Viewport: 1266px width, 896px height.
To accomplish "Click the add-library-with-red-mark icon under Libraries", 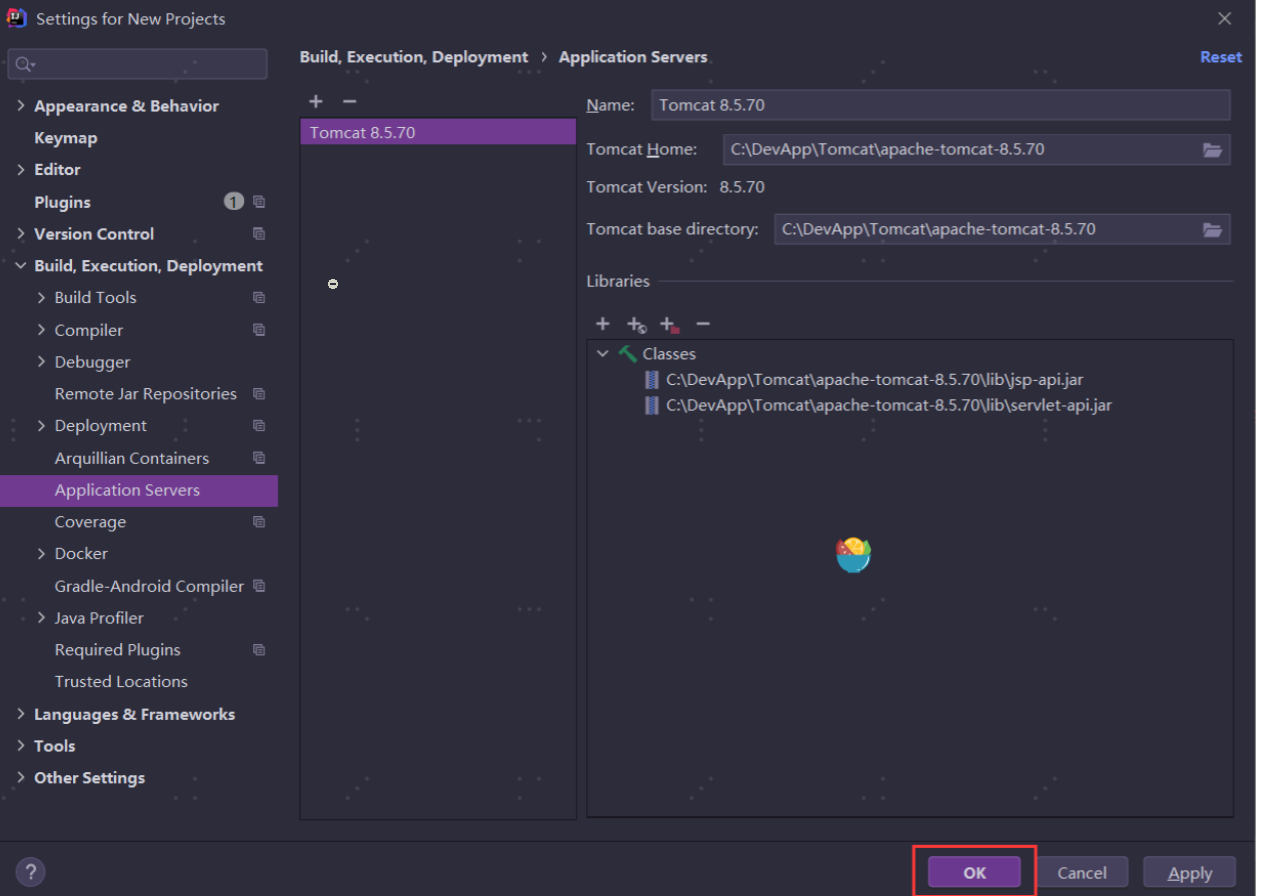I will click(669, 324).
